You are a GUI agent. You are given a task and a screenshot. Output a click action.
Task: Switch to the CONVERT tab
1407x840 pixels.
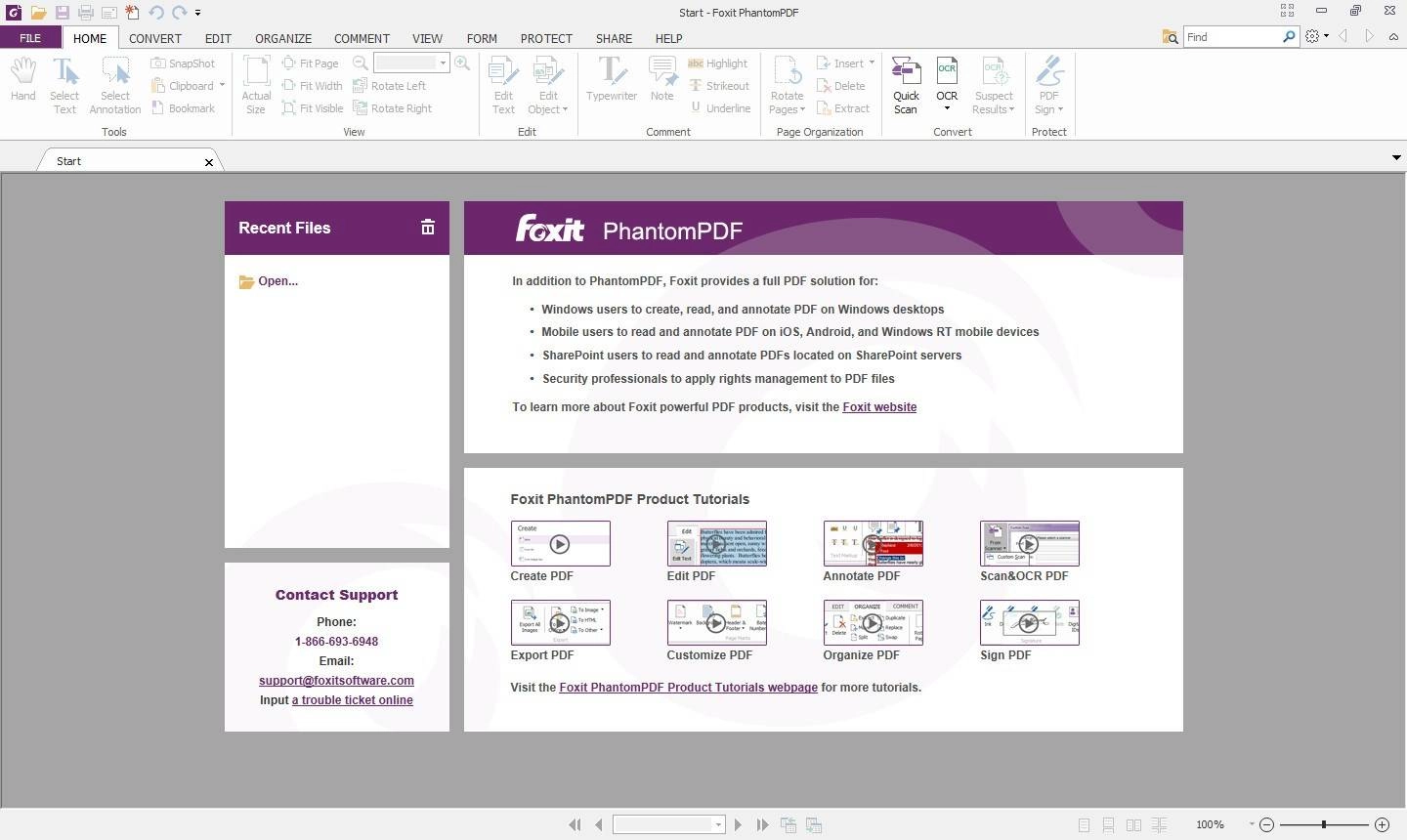[155, 38]
